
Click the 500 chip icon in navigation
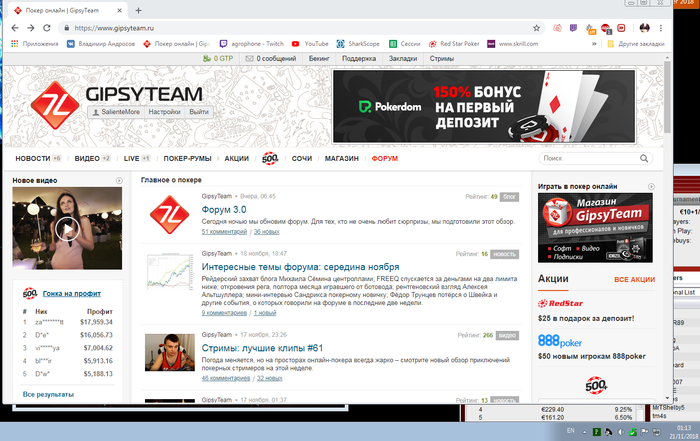pos(270,158)
